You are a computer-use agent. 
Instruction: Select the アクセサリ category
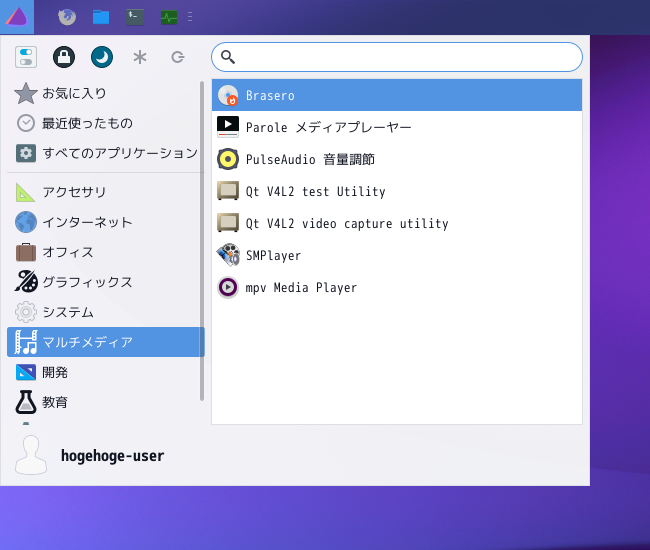(106, 192)
